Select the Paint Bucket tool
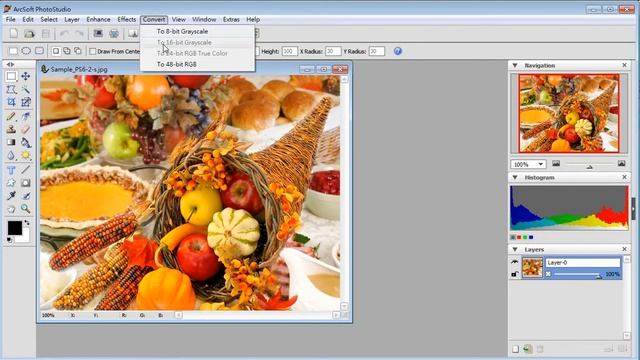The width and height of the screenshot is (640, 360). pos(26,142)
